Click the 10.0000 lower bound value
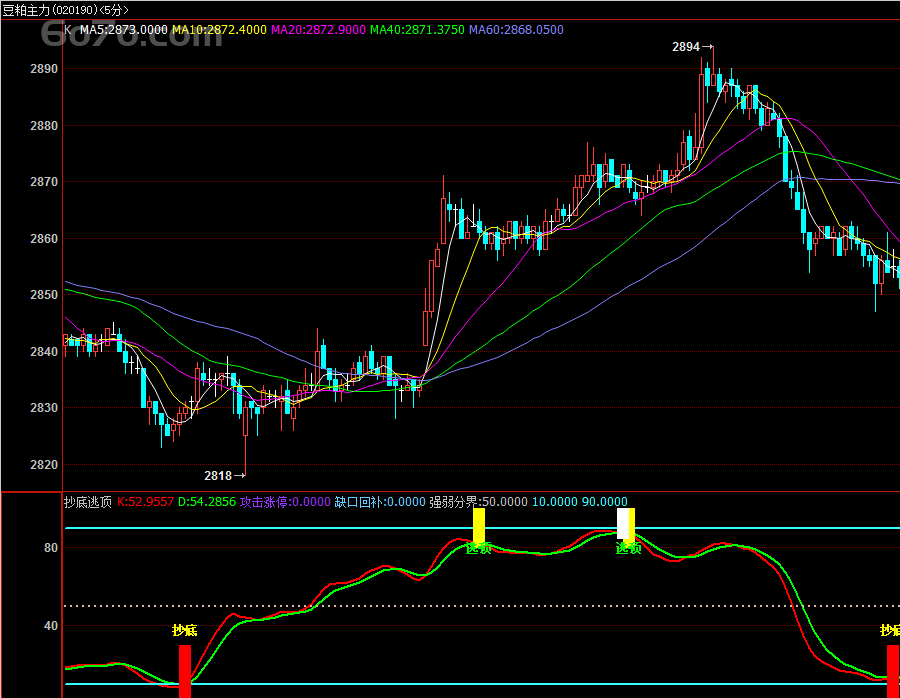This screenshot has height=698, width=900. pos(554,502)
